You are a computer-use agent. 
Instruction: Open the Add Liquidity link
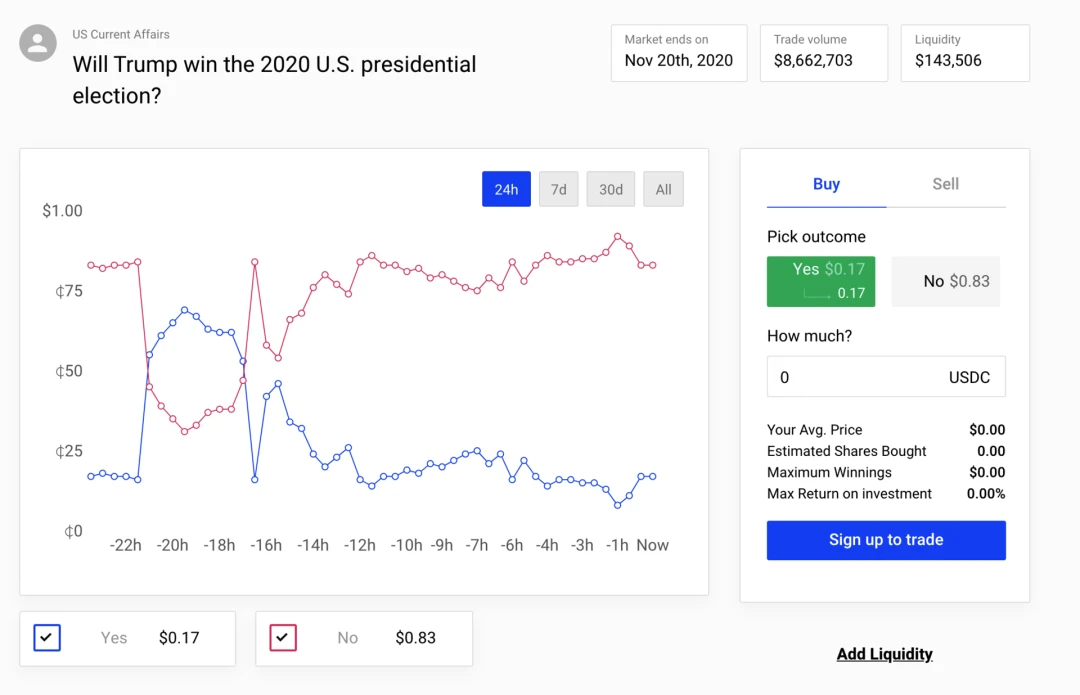[884, 654]
